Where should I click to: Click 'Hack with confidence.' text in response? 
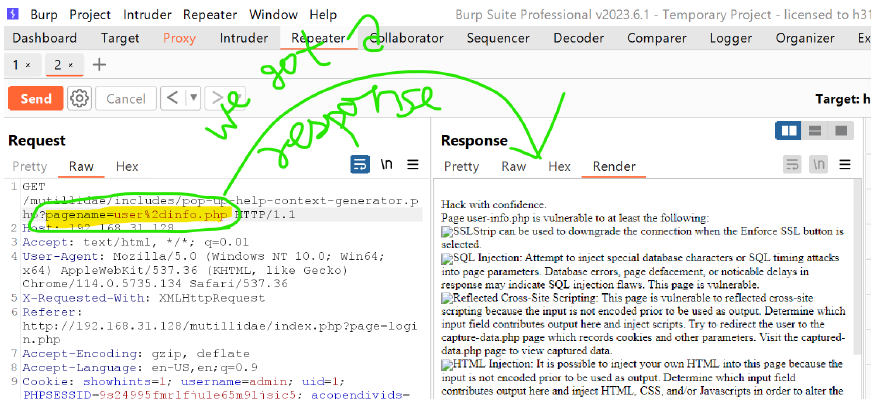tap(493, 204)
